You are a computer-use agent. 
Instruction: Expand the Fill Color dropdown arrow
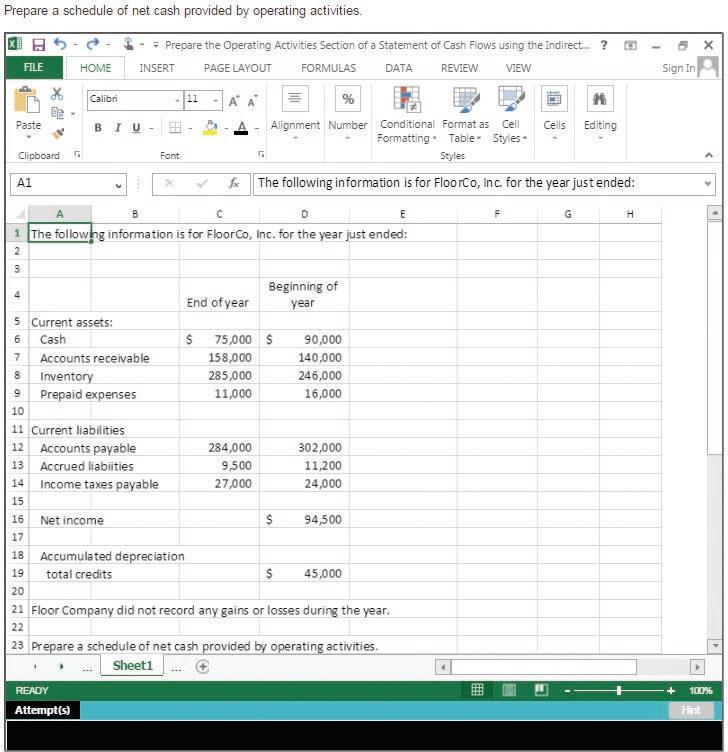pyautogui.click(x=226, y=129)
